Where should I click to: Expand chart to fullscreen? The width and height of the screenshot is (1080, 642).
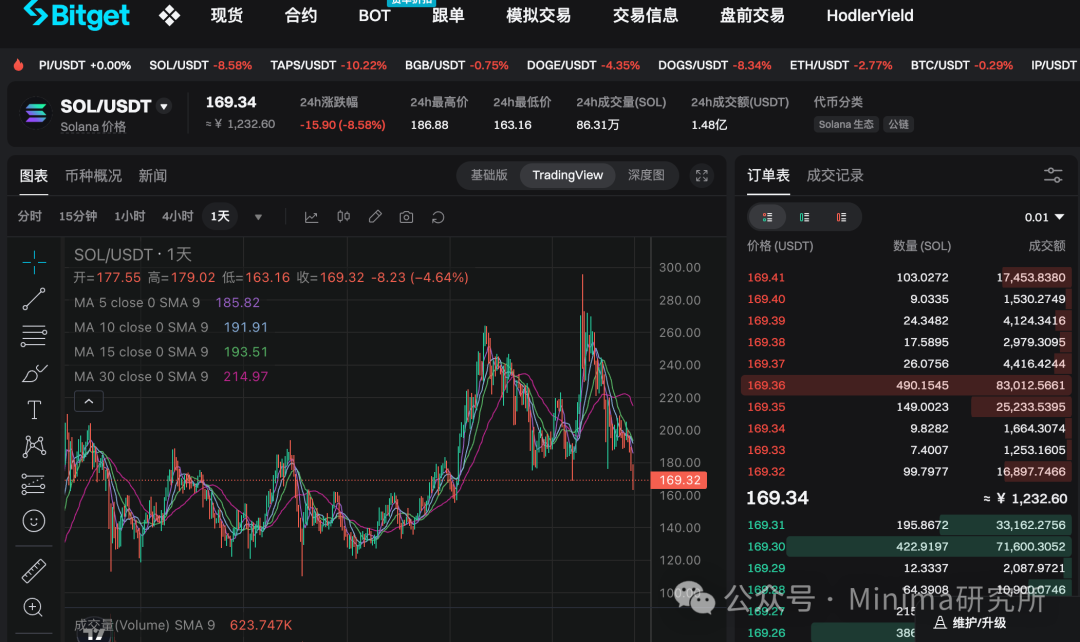coord(702,175)
